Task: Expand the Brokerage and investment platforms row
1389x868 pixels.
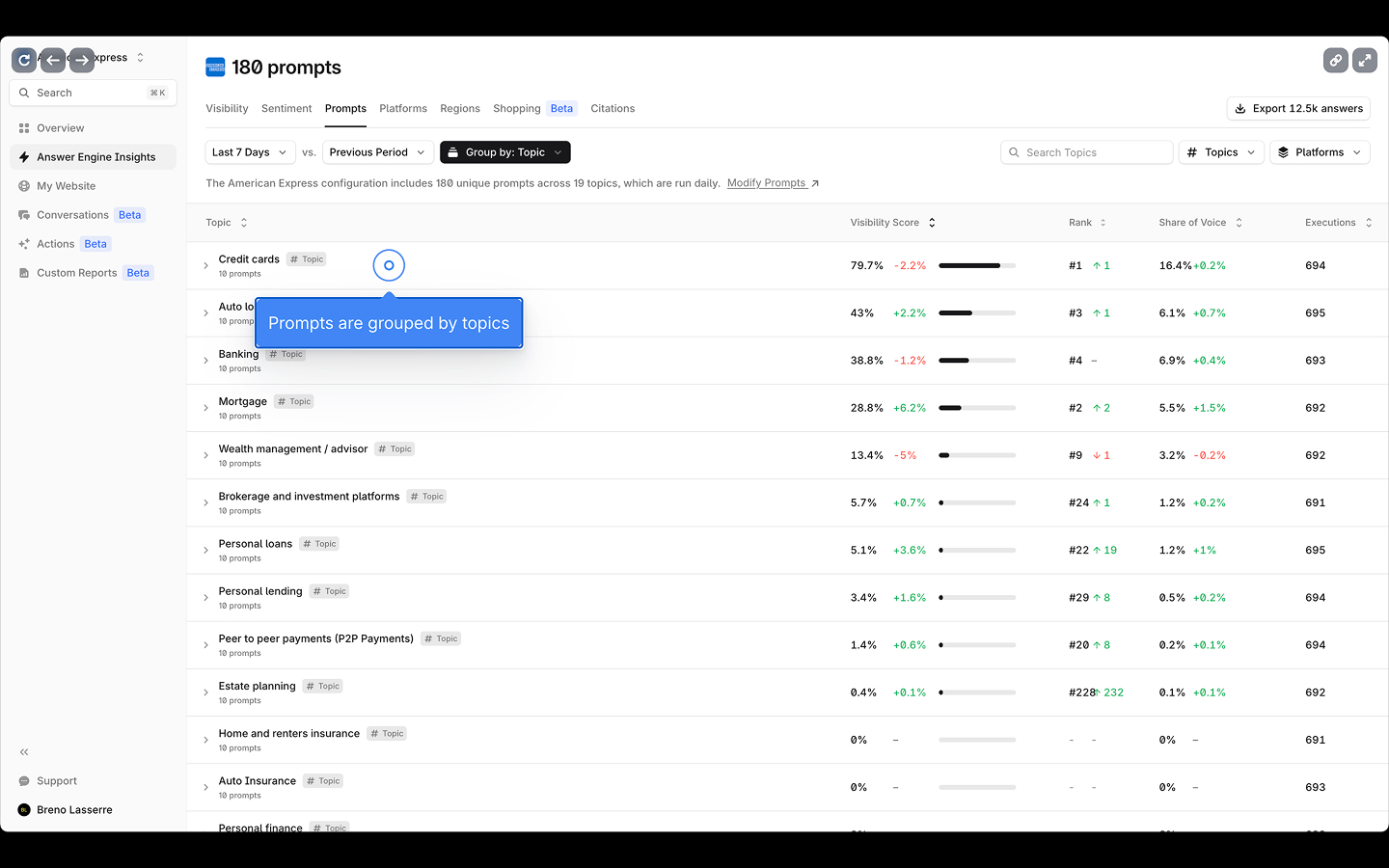Action: coord(205,502)
